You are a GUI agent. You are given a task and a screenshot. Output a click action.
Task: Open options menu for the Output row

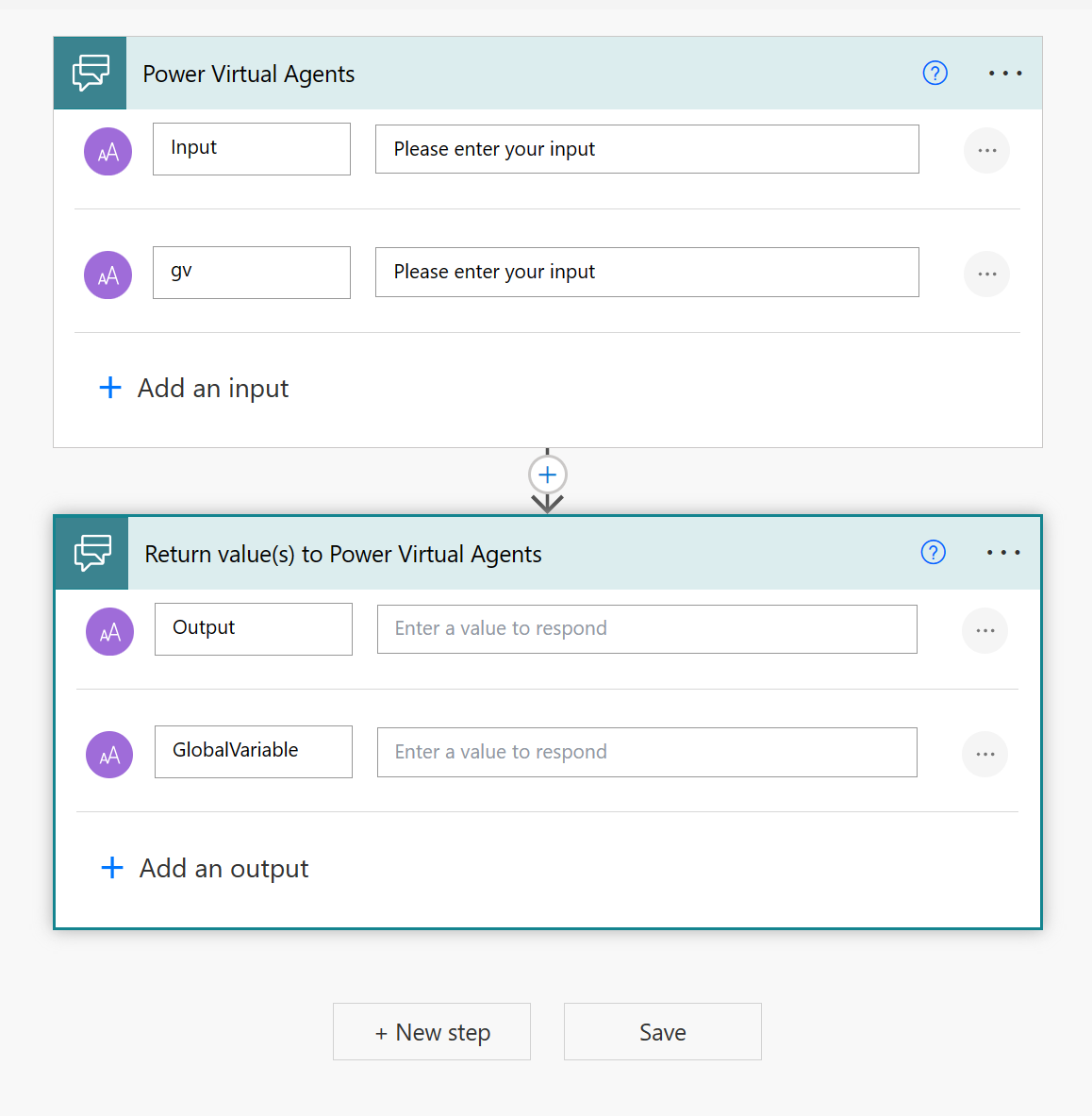pyautogui.click(x=984, y=630)
